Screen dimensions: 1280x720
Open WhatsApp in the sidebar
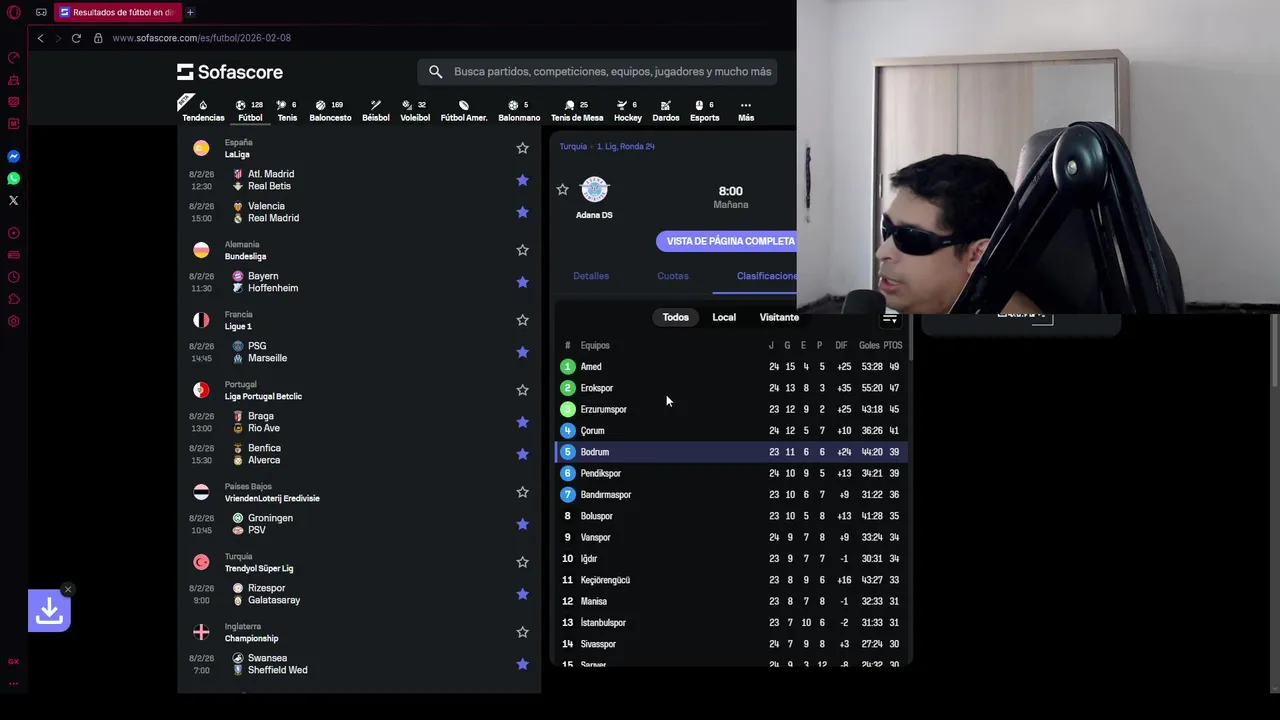[13, 178]
